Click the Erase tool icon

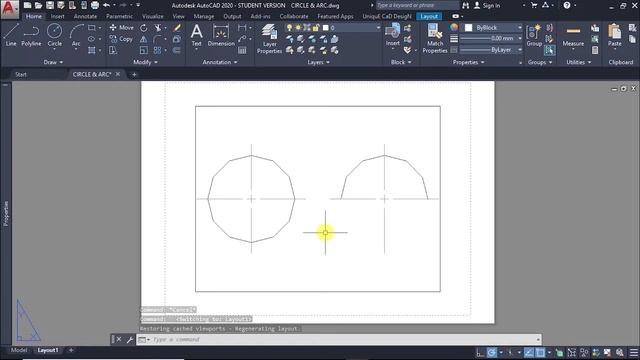click(177, 28)
